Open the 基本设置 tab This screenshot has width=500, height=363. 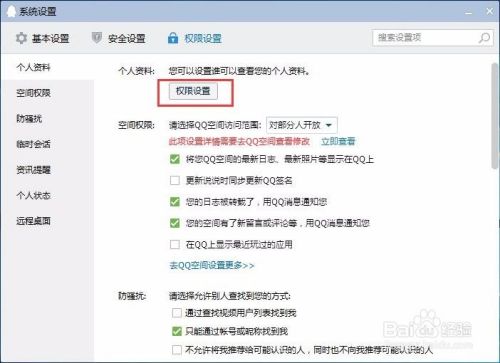(x=42, y=38)
